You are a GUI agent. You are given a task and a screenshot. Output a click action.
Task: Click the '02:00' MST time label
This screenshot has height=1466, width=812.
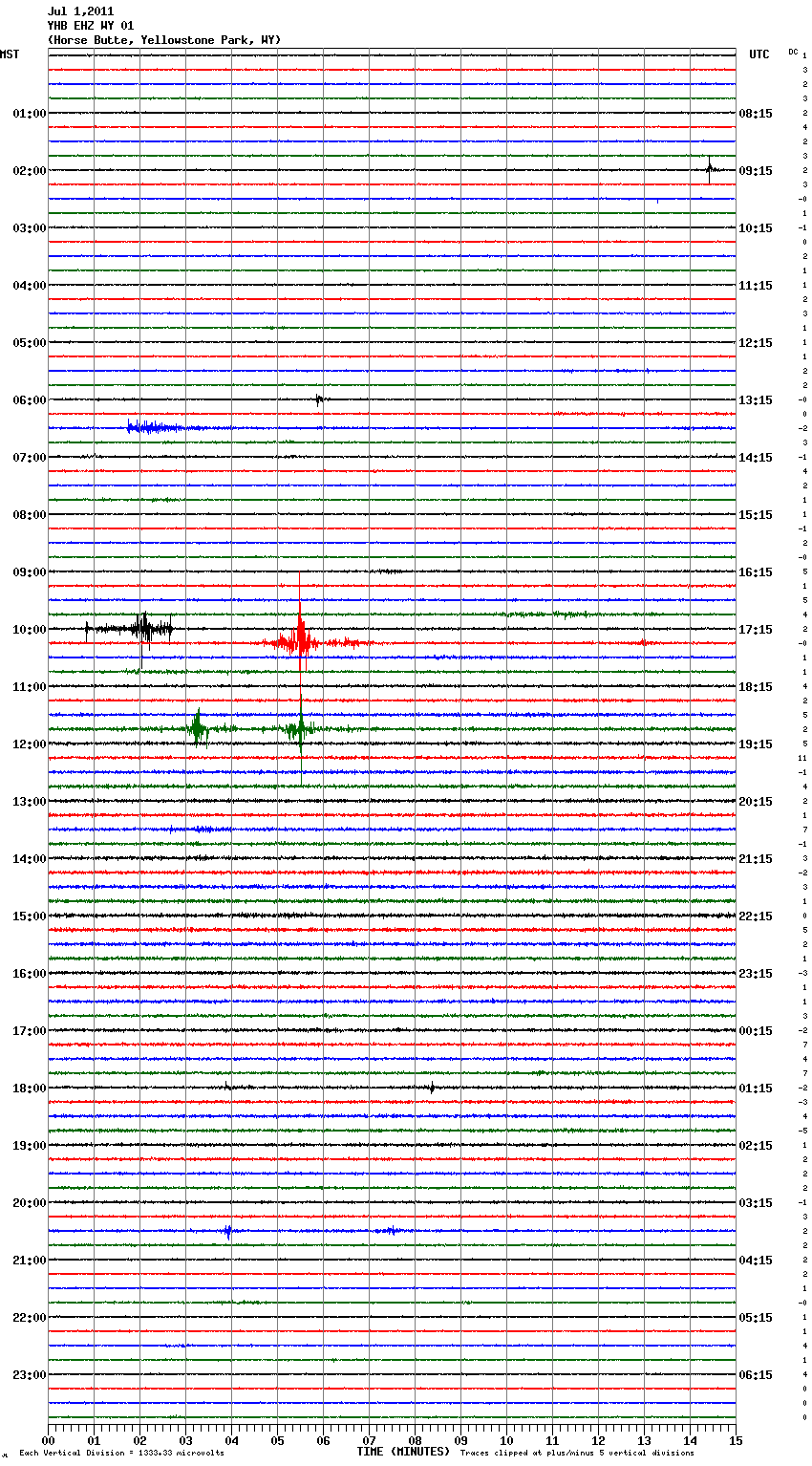tap(30, 171)
